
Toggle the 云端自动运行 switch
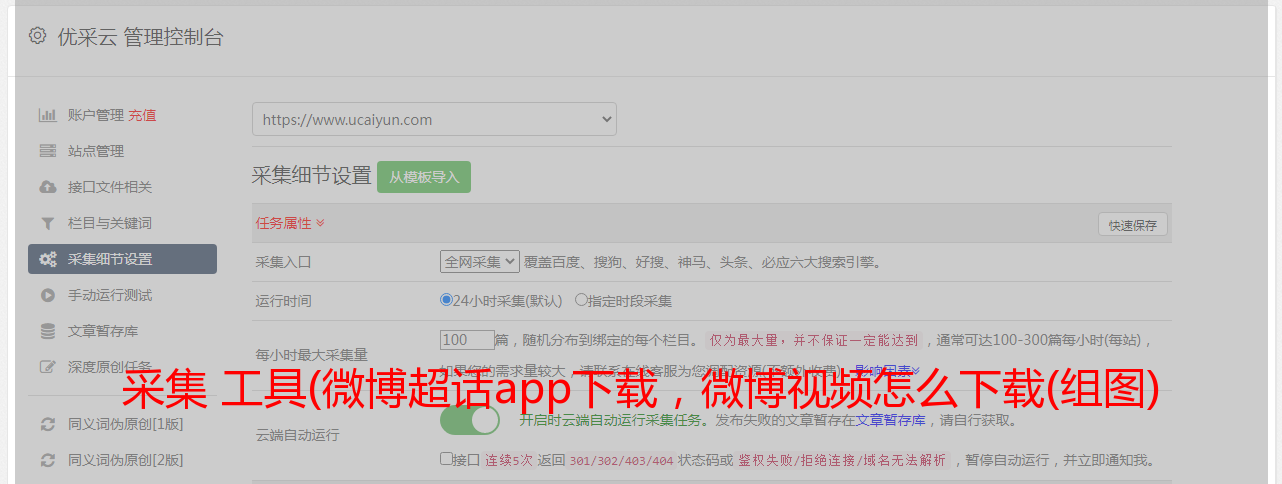[470, 420]
